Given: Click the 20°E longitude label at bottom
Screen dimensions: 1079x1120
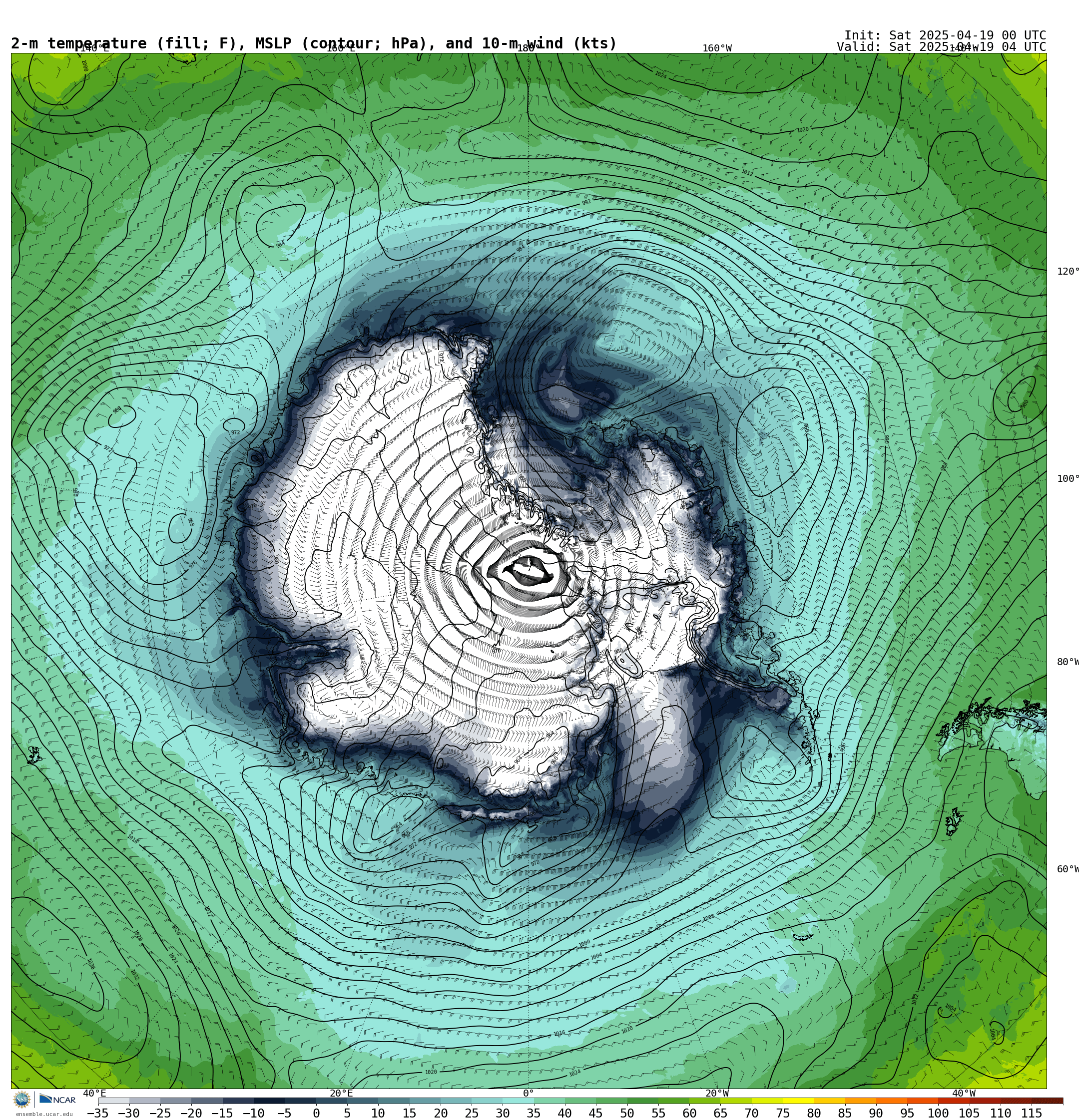Looking at the screenshot, I should [x=341, y=1093].
